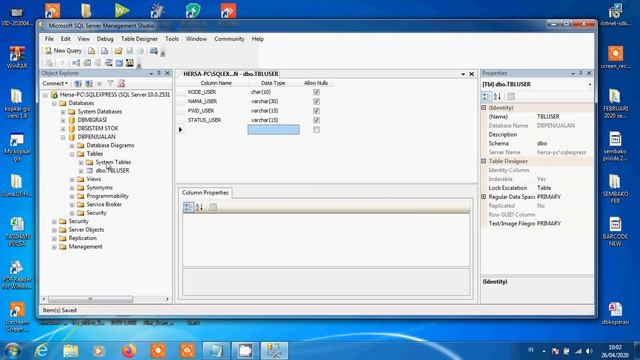The image size is (640, 360).
Task: Select the dbo.TBLUSER document tab
Action: (231, 74)
